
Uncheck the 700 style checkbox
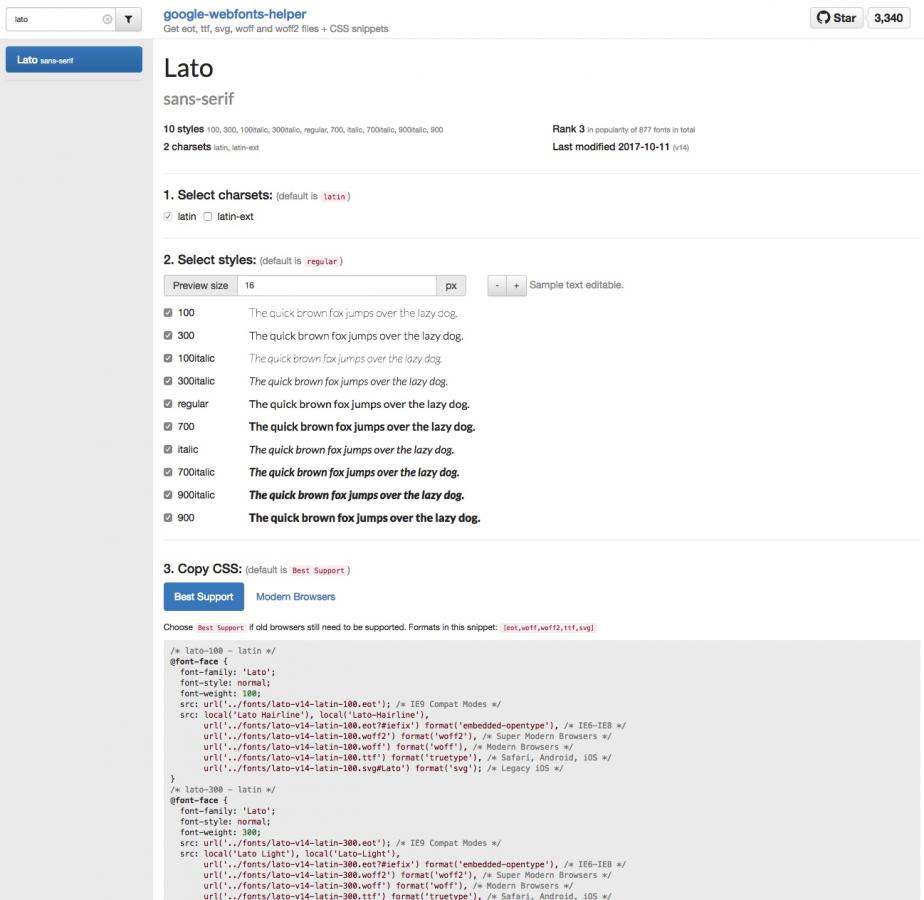(x=168, y=426)
